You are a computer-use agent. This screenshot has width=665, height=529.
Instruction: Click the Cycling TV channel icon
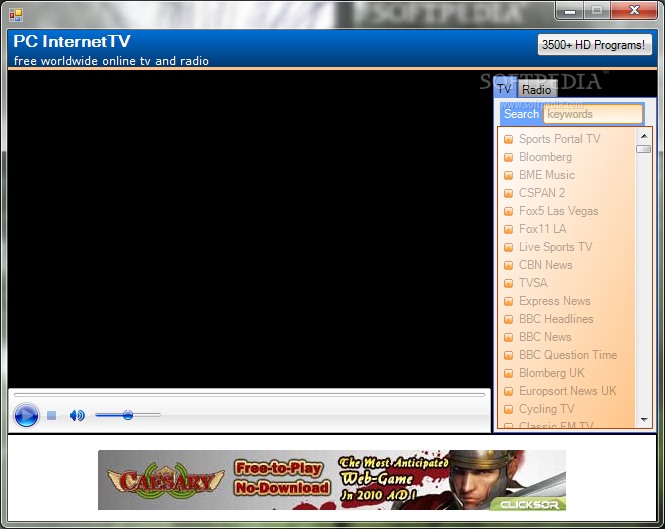click(508, 410)
